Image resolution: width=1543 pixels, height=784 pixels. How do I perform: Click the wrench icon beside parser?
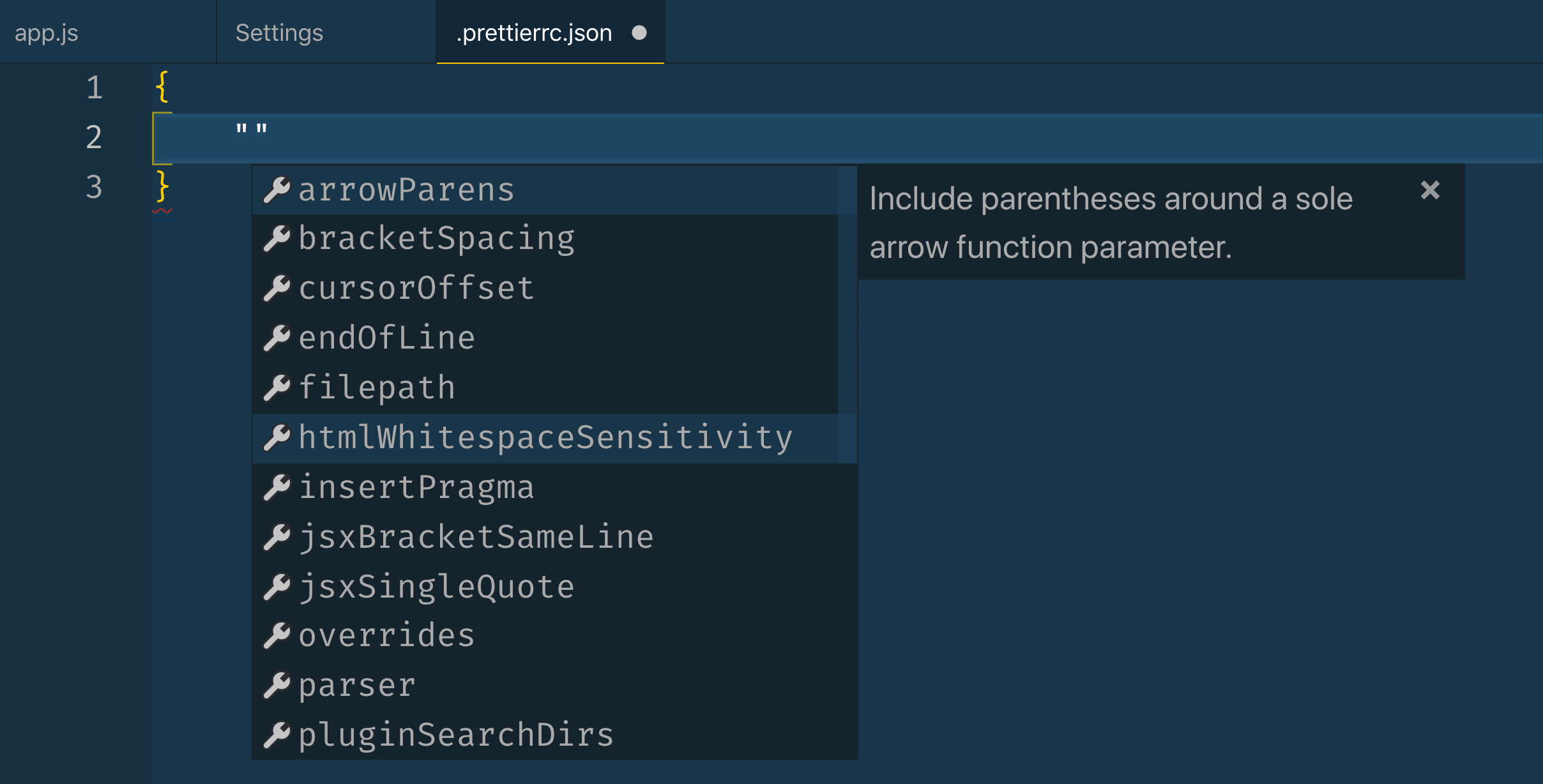[x=277, y=686]
